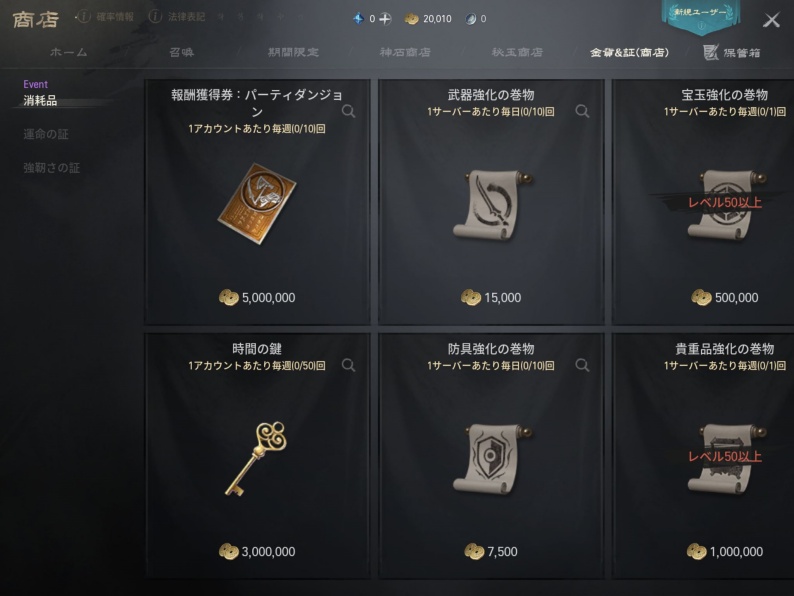The image size is (794, 596).
Task: Go to the ホーム tab
Action: 69,52
